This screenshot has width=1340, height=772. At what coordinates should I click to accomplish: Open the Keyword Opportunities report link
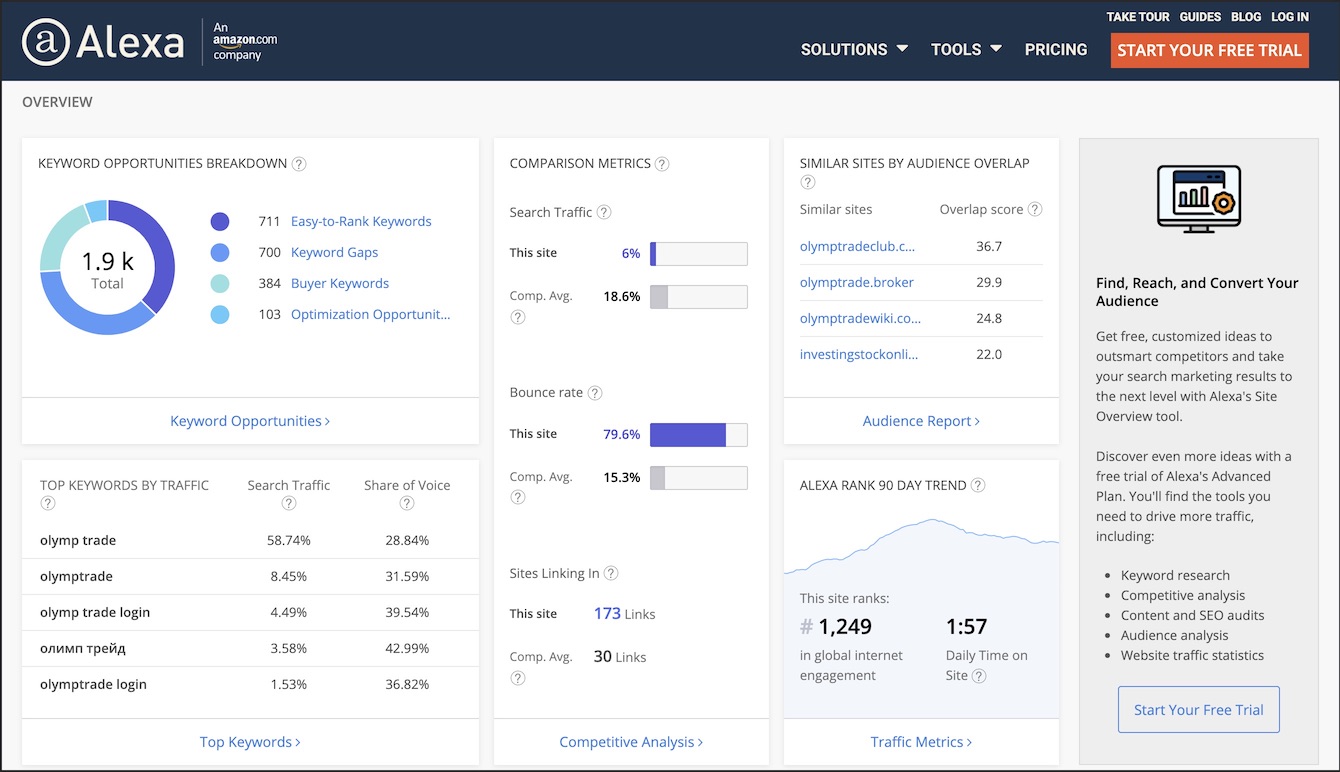250,421
